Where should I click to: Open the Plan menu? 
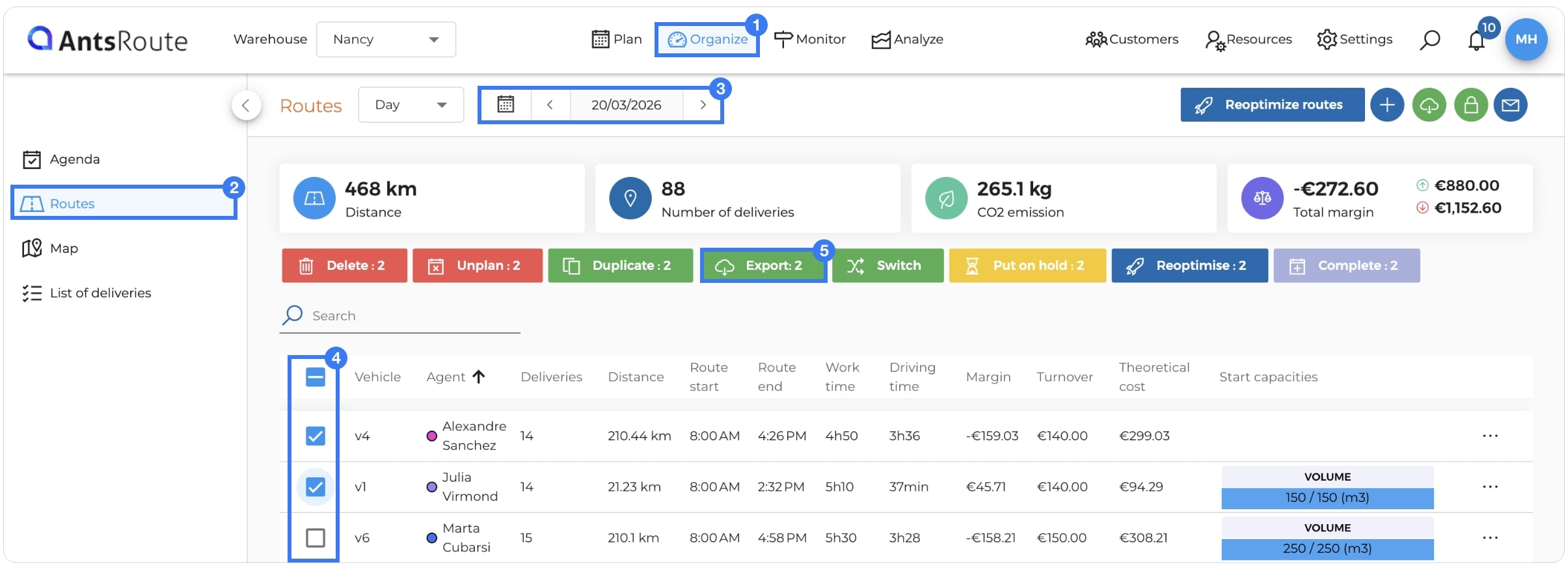tap(616, 40)
